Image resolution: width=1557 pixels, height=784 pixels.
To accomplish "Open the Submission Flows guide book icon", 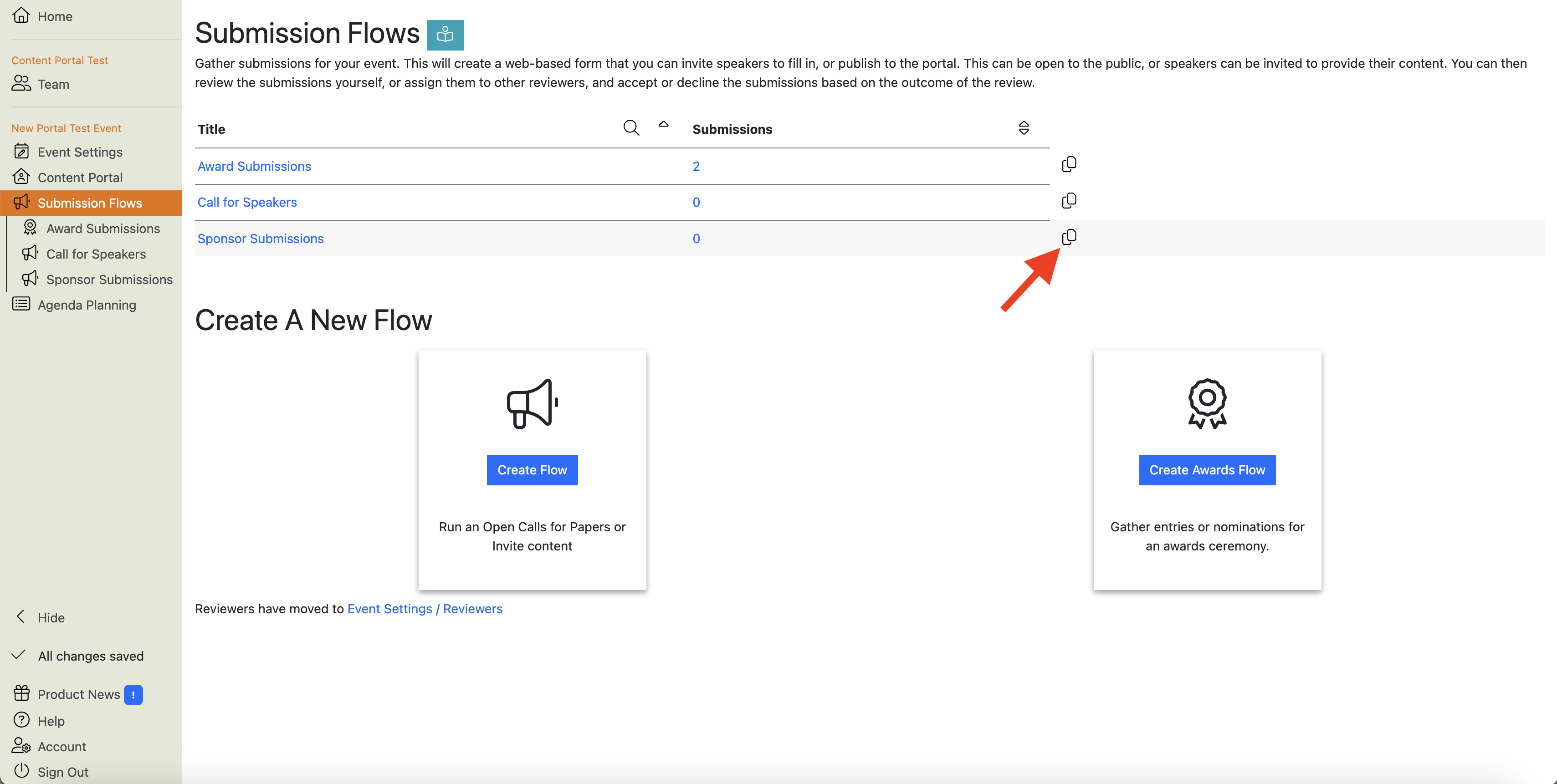I will click(445, 35).
